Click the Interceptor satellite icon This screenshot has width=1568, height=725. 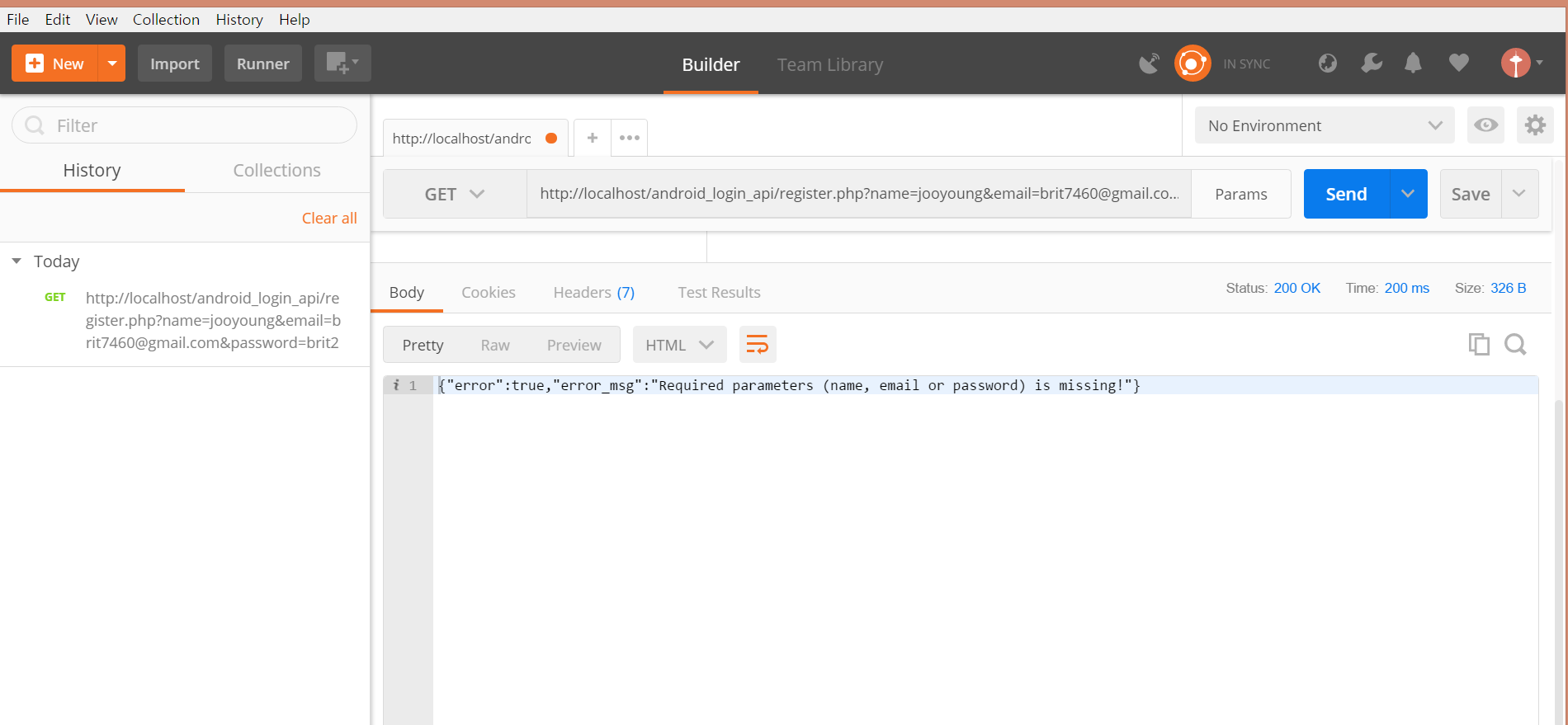[1149, 64]
